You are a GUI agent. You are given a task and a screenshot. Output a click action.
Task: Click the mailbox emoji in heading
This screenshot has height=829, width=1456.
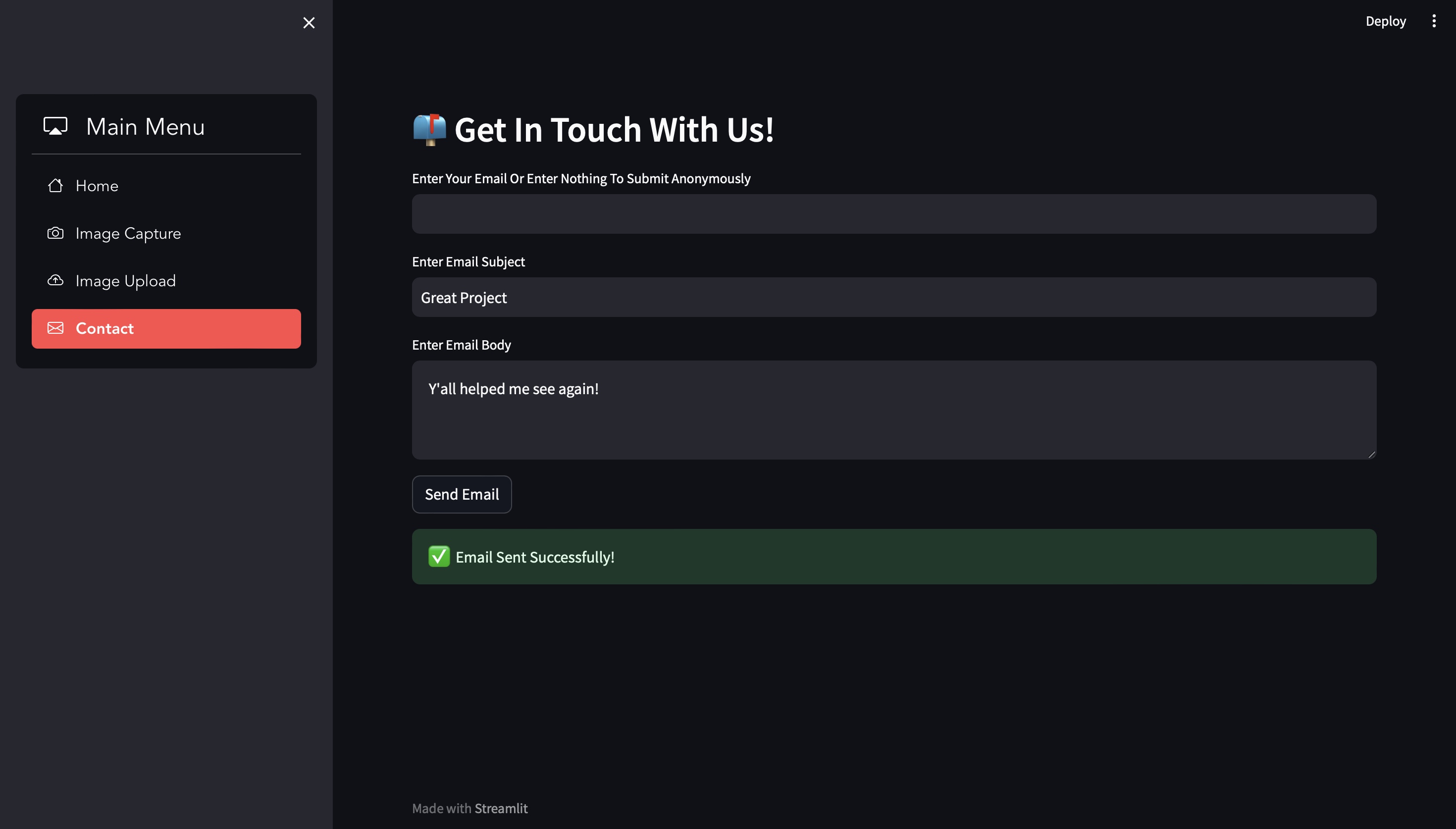430,130
